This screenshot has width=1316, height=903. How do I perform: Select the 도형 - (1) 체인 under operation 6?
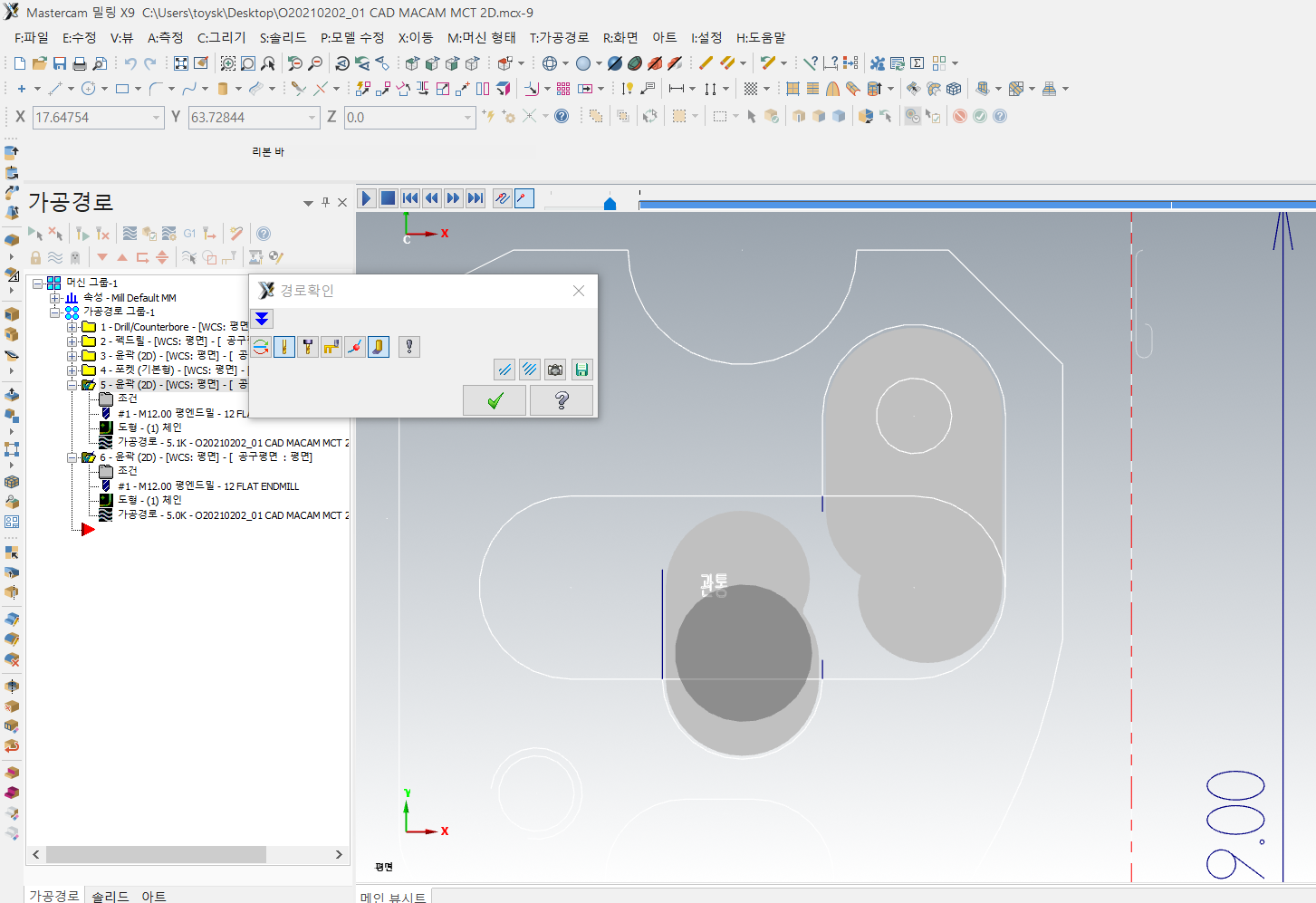(x=149, y=500)
